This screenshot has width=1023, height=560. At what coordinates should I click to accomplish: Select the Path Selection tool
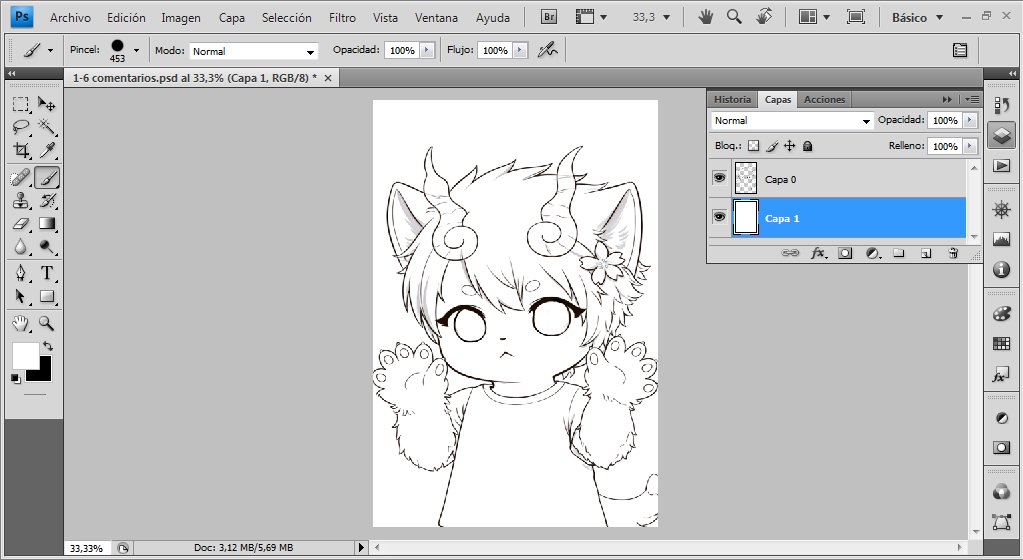click(21, 296)
